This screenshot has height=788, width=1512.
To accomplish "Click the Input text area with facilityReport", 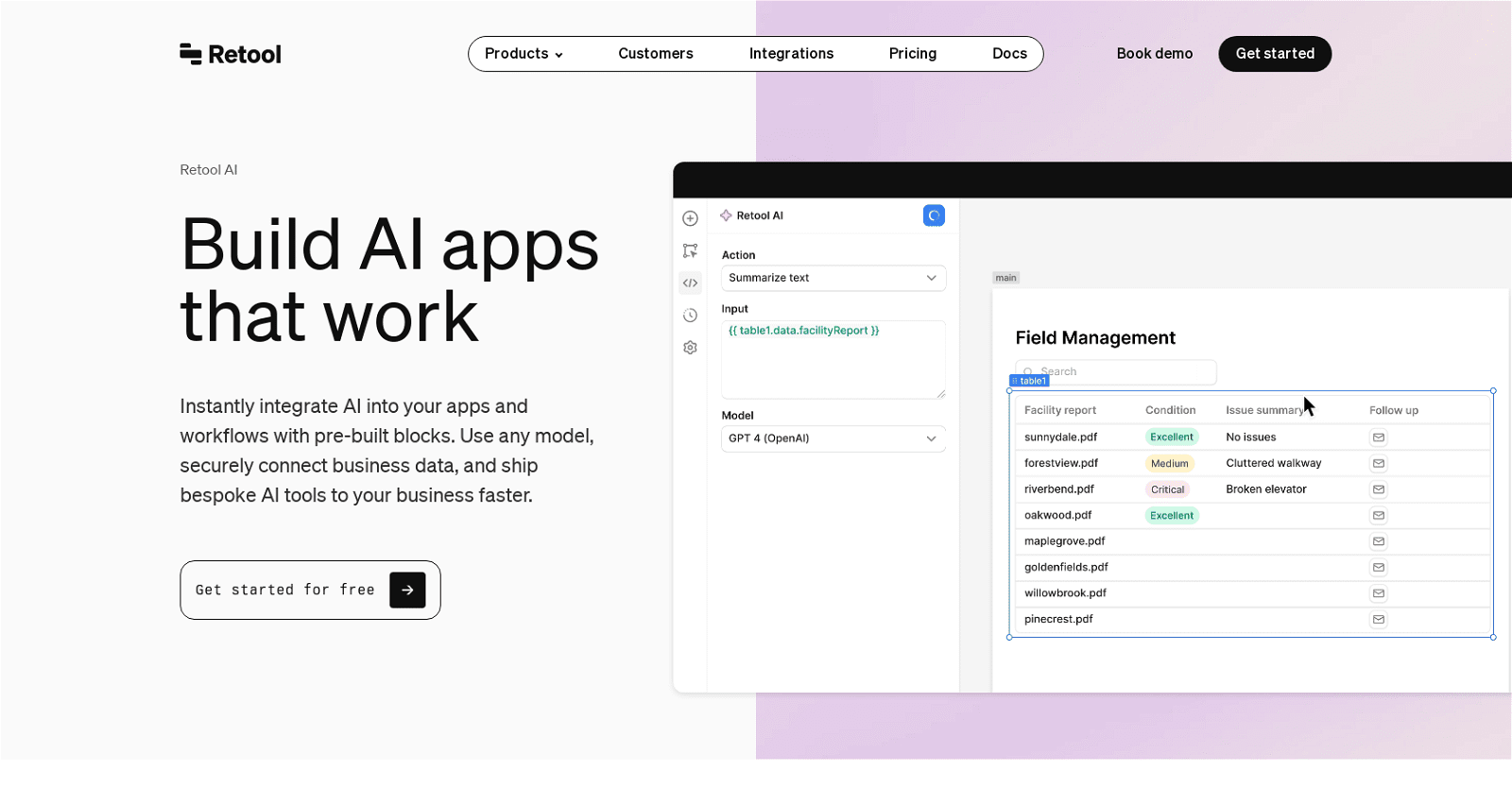I will point(833,359).
